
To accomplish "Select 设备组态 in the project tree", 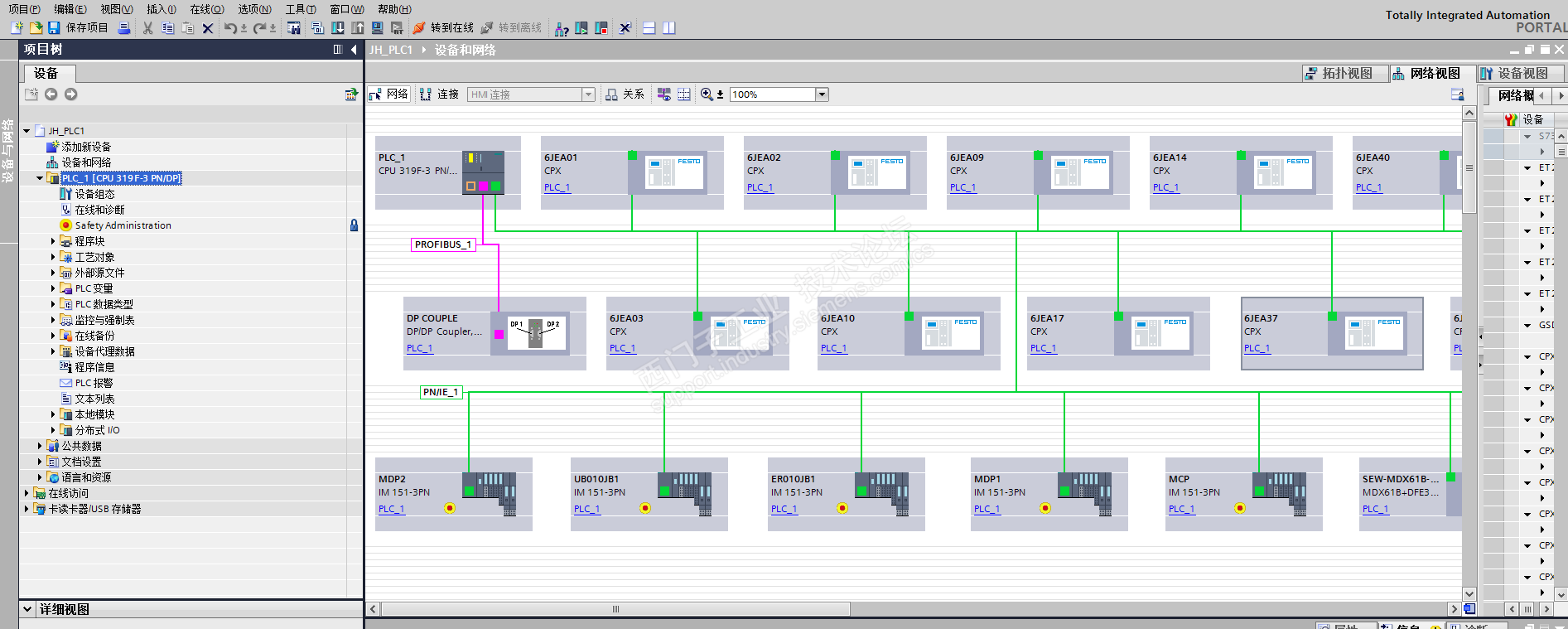I will 94,194.
